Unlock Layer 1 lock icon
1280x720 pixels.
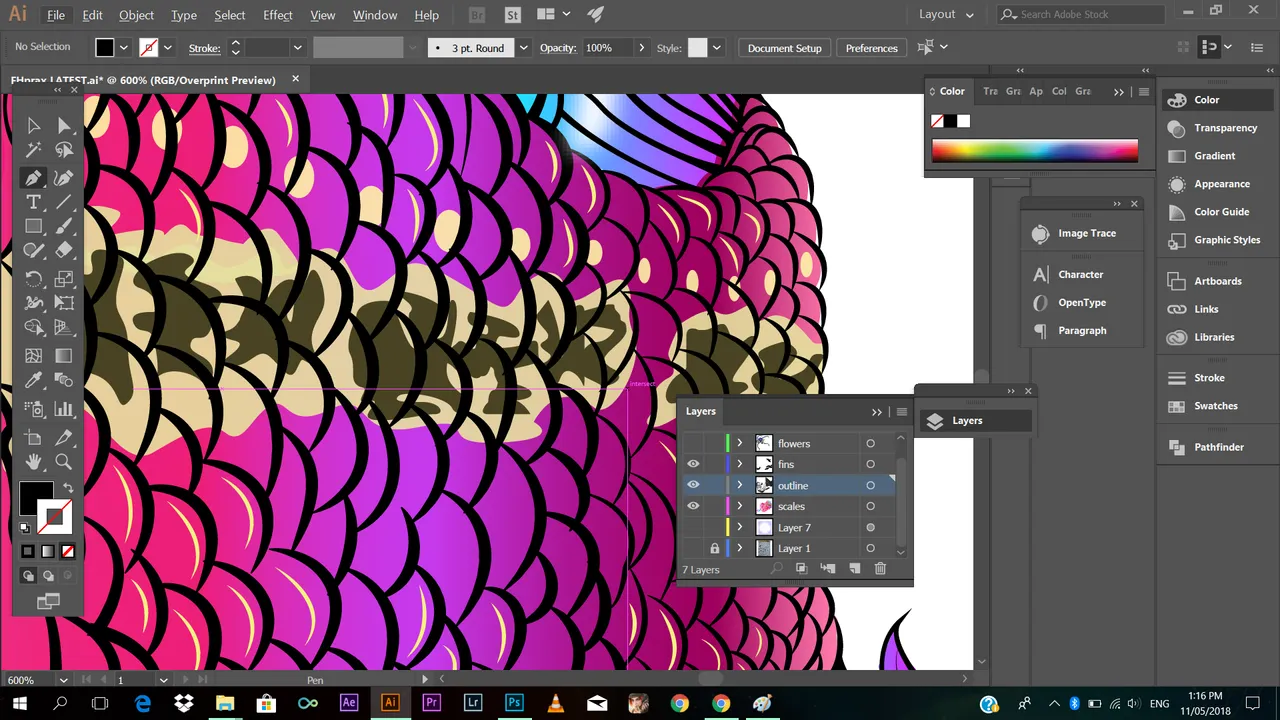pyautogui.click(x=714, y=548)
